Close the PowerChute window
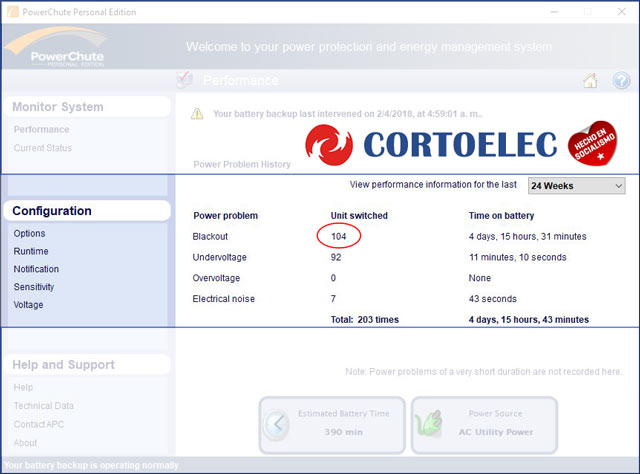Image resolution: width=640 pixels, height=474 pixels. 621,11
